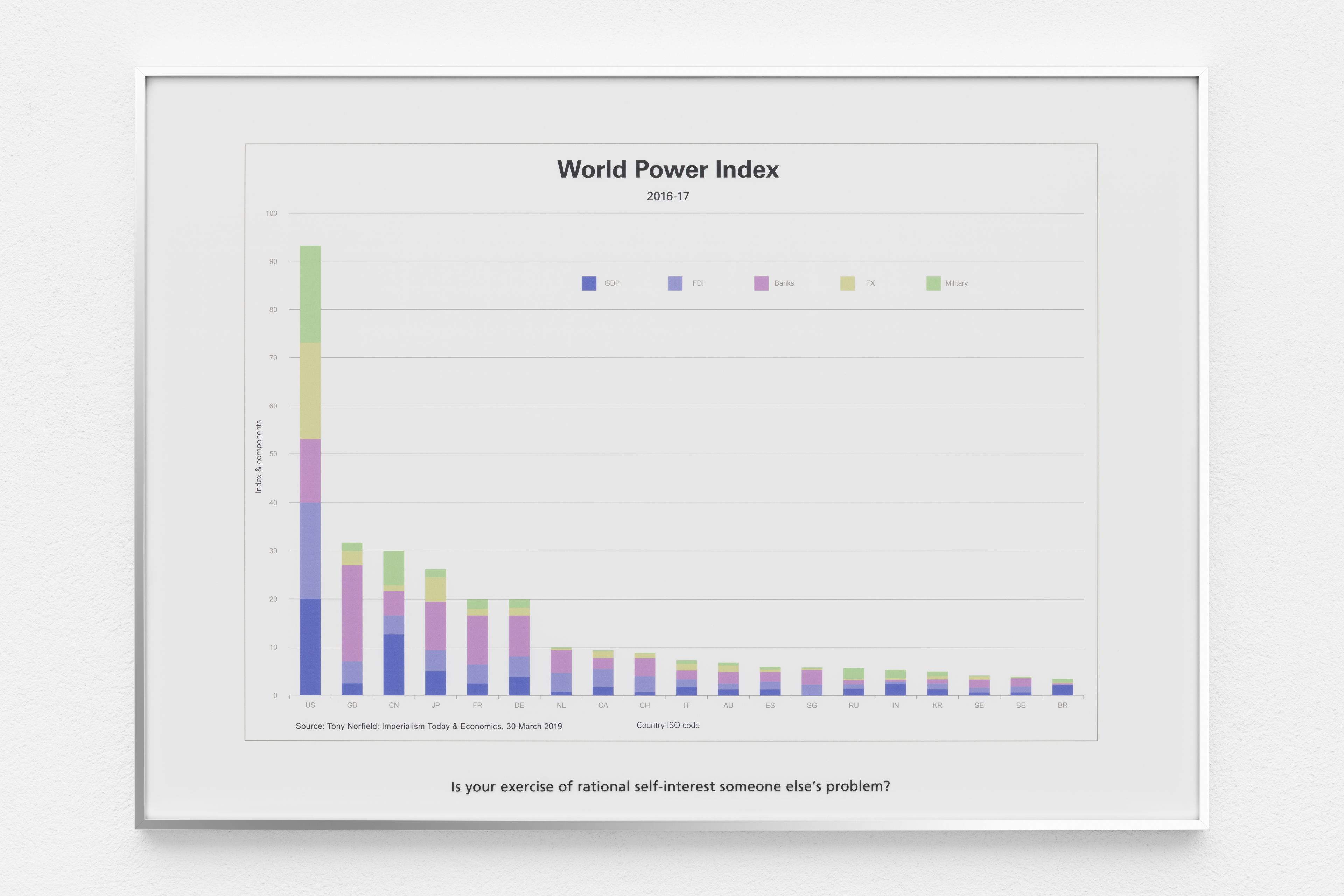Click the rational self-interest caption text
1344x896 pixels.
pyautogui.click(x=670, y=787)
